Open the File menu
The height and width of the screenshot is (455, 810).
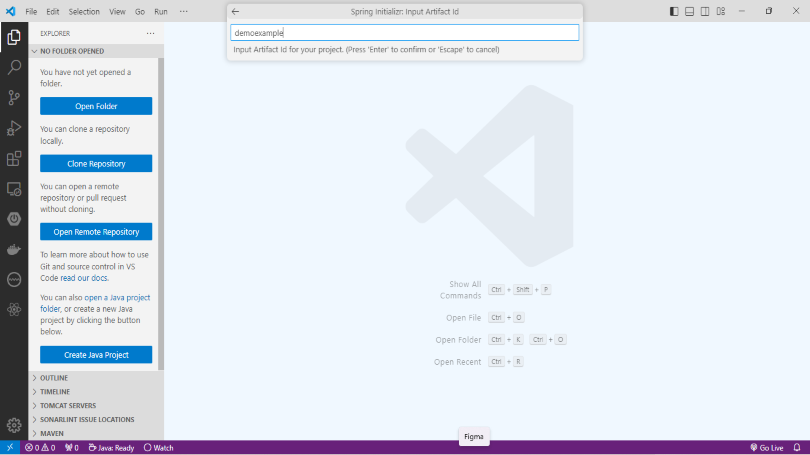[x=31, y=11]
